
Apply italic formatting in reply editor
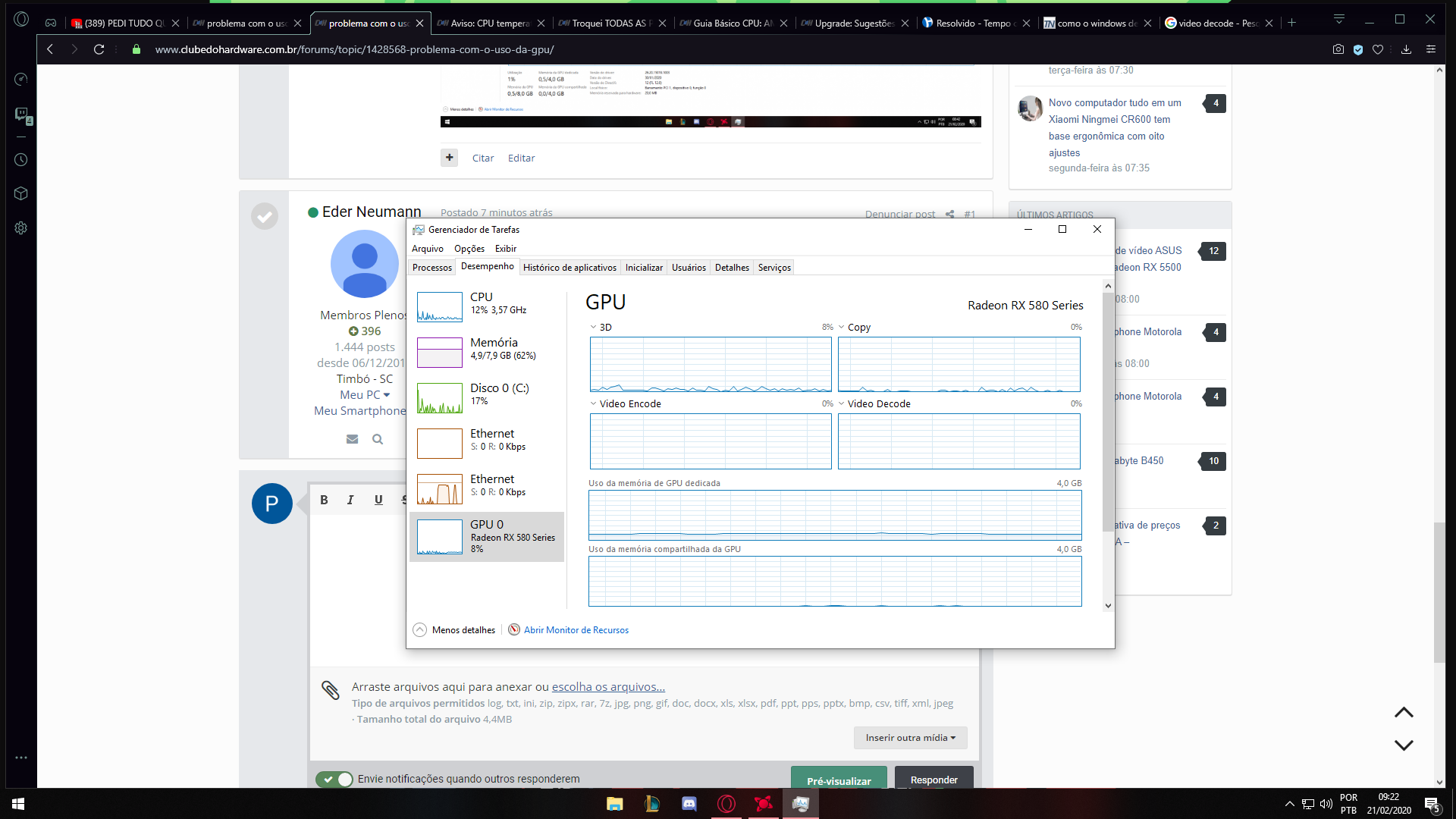(350, 500)
